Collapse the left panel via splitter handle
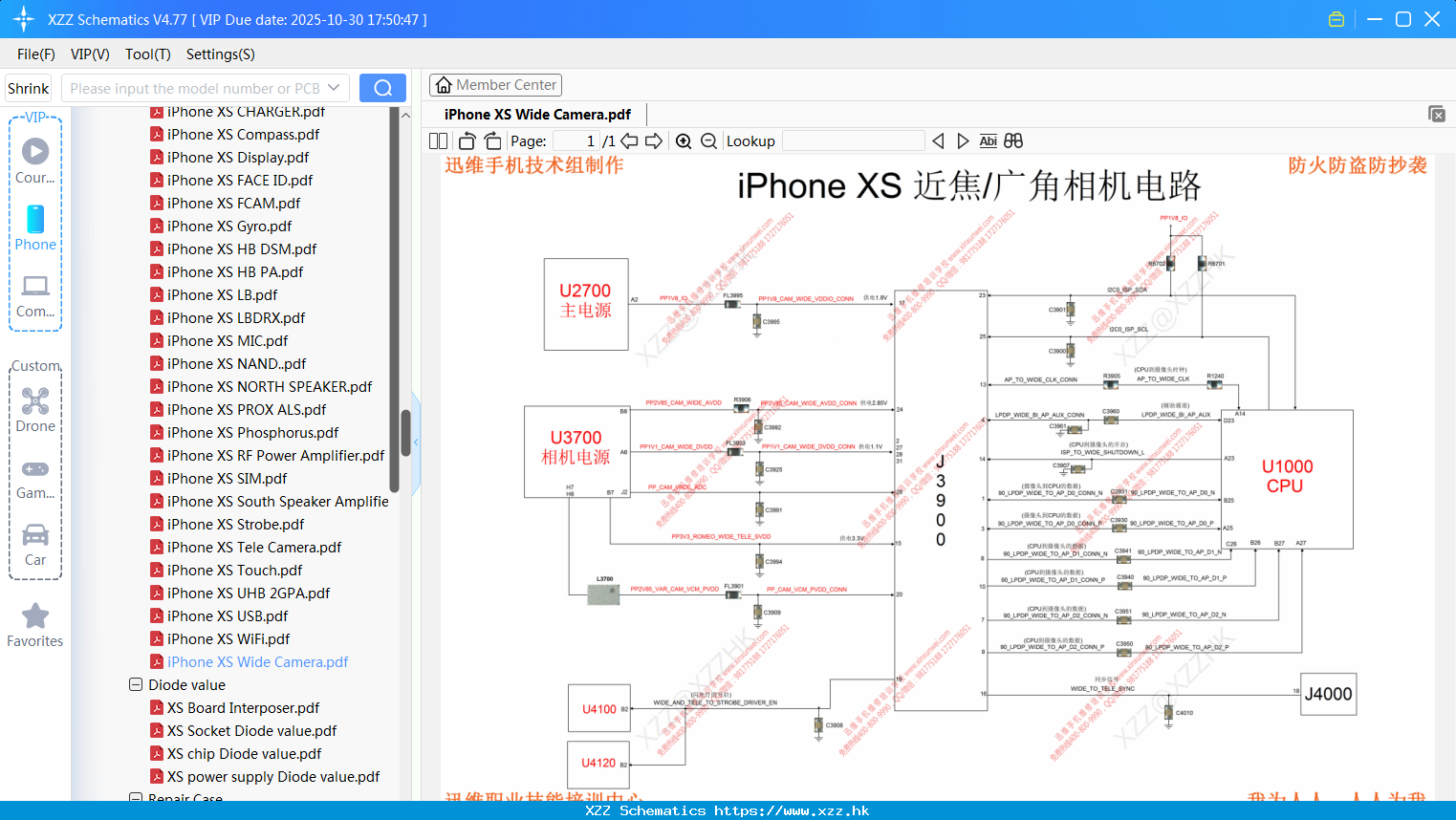 416,442
